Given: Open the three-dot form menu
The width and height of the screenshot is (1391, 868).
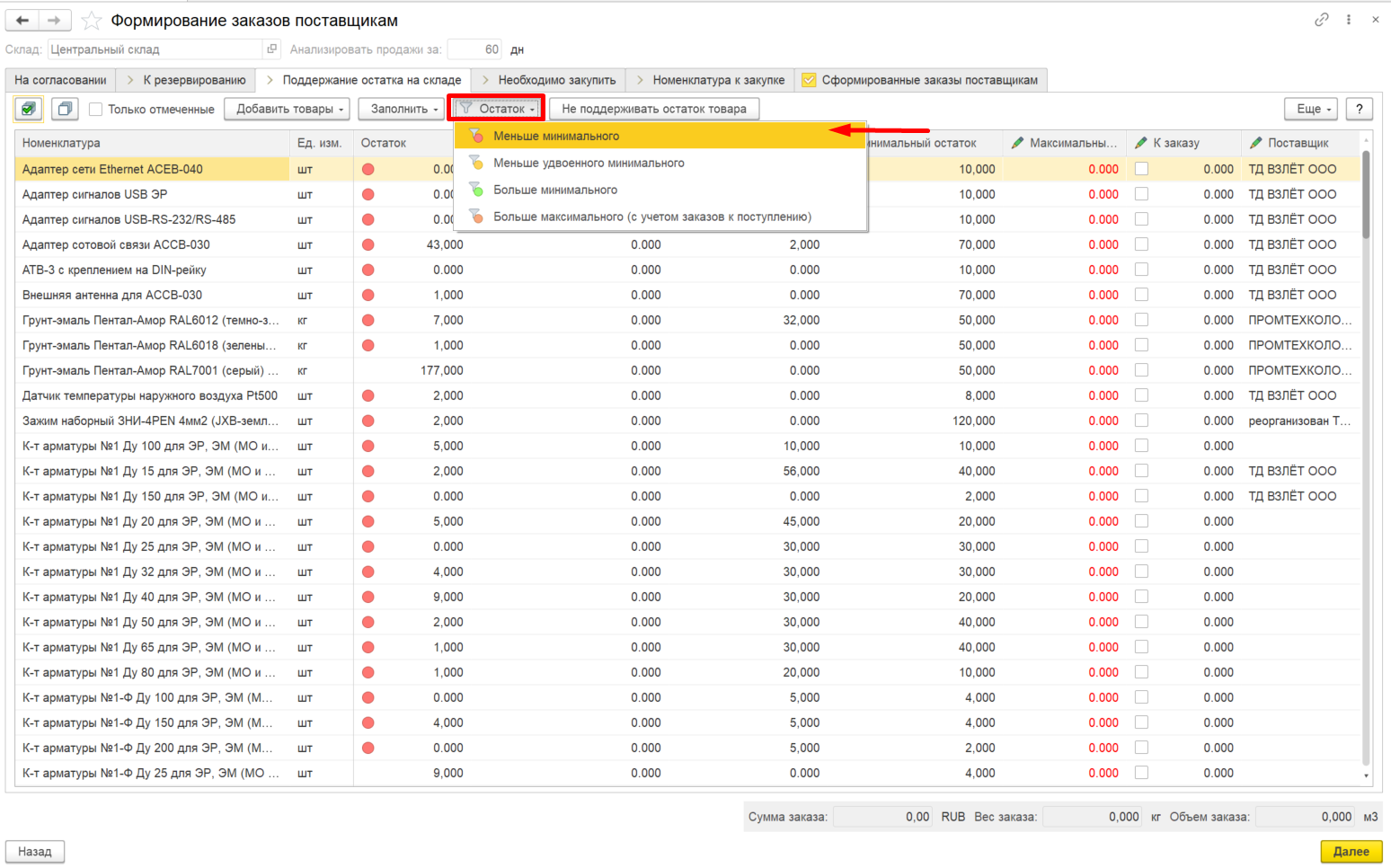Looking at the screenshot, I should 1349,19.
